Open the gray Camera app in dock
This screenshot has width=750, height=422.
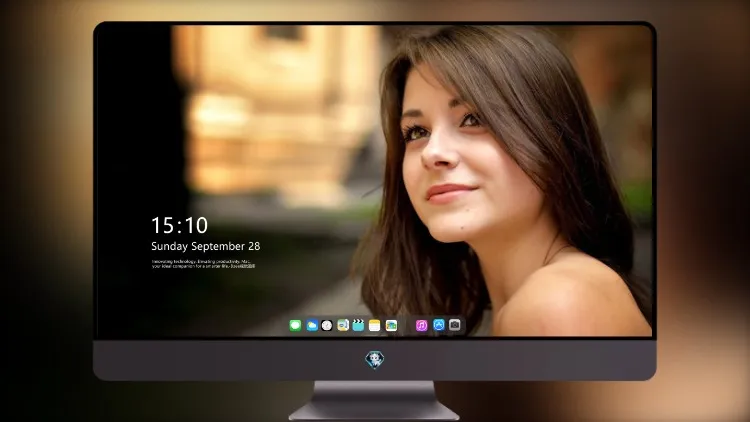coord(455,325)
